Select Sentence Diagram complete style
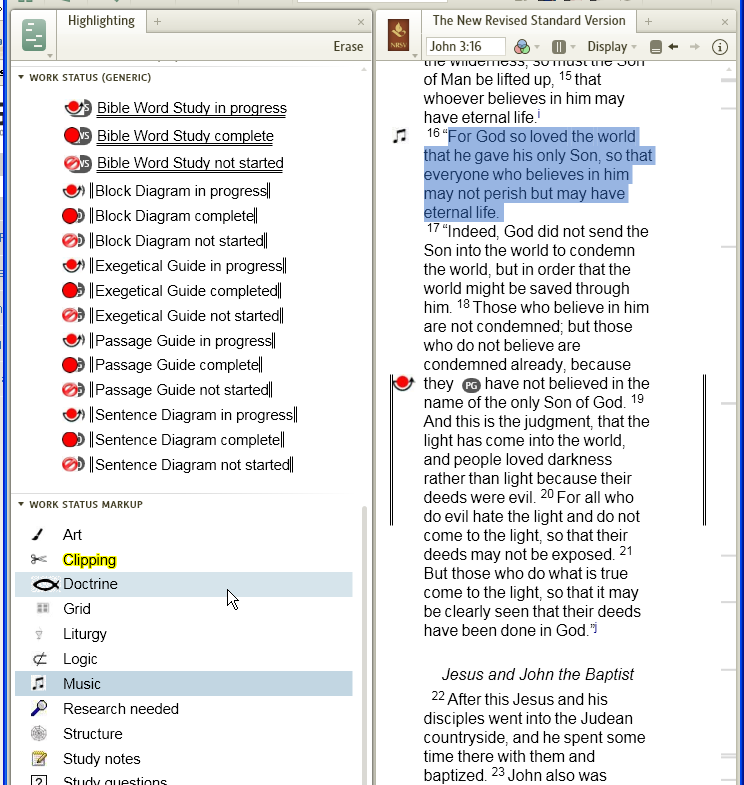This screenshot has height=785, width=744. click(173, 440)
